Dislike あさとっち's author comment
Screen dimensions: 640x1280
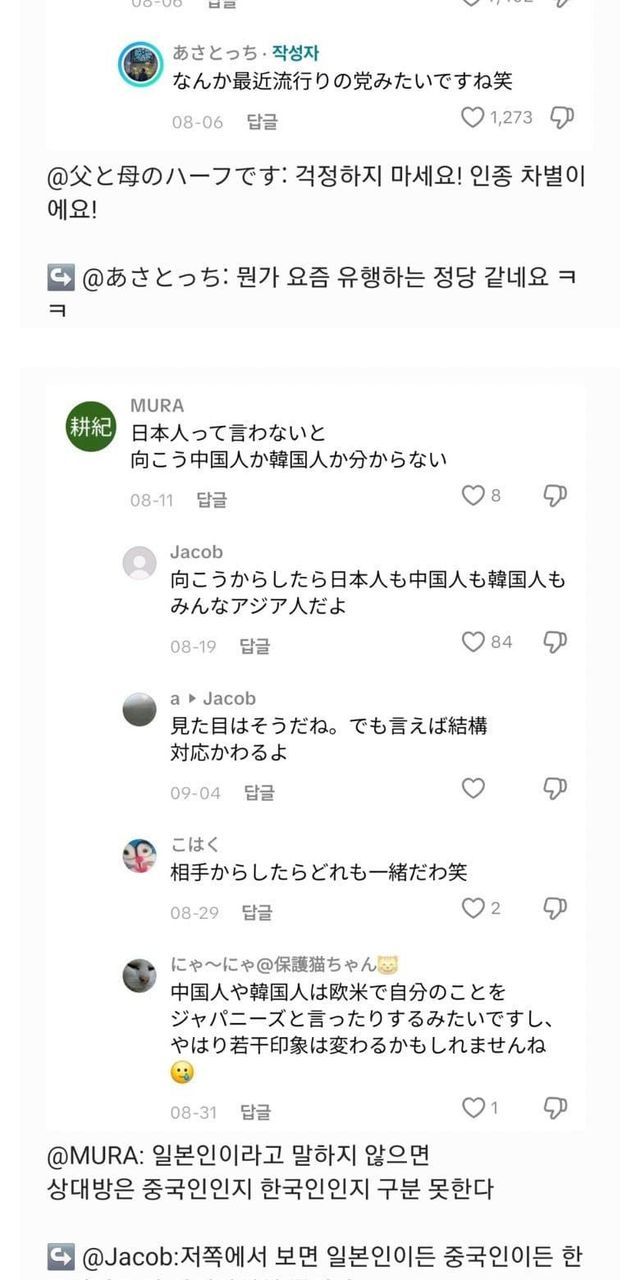(x=562, y=118)
